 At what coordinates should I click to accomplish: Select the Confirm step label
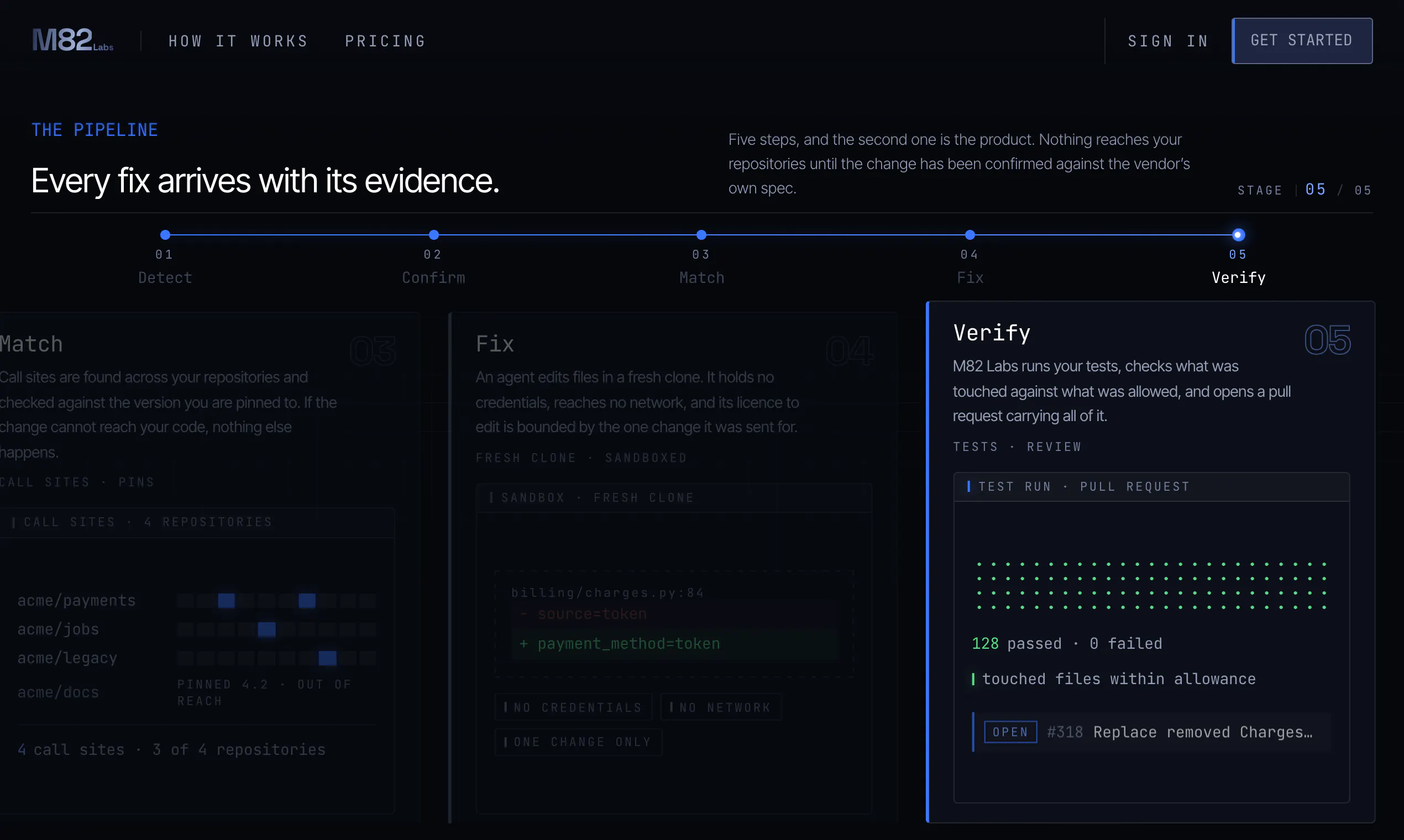pyautogui.click(x=434, y=277)
